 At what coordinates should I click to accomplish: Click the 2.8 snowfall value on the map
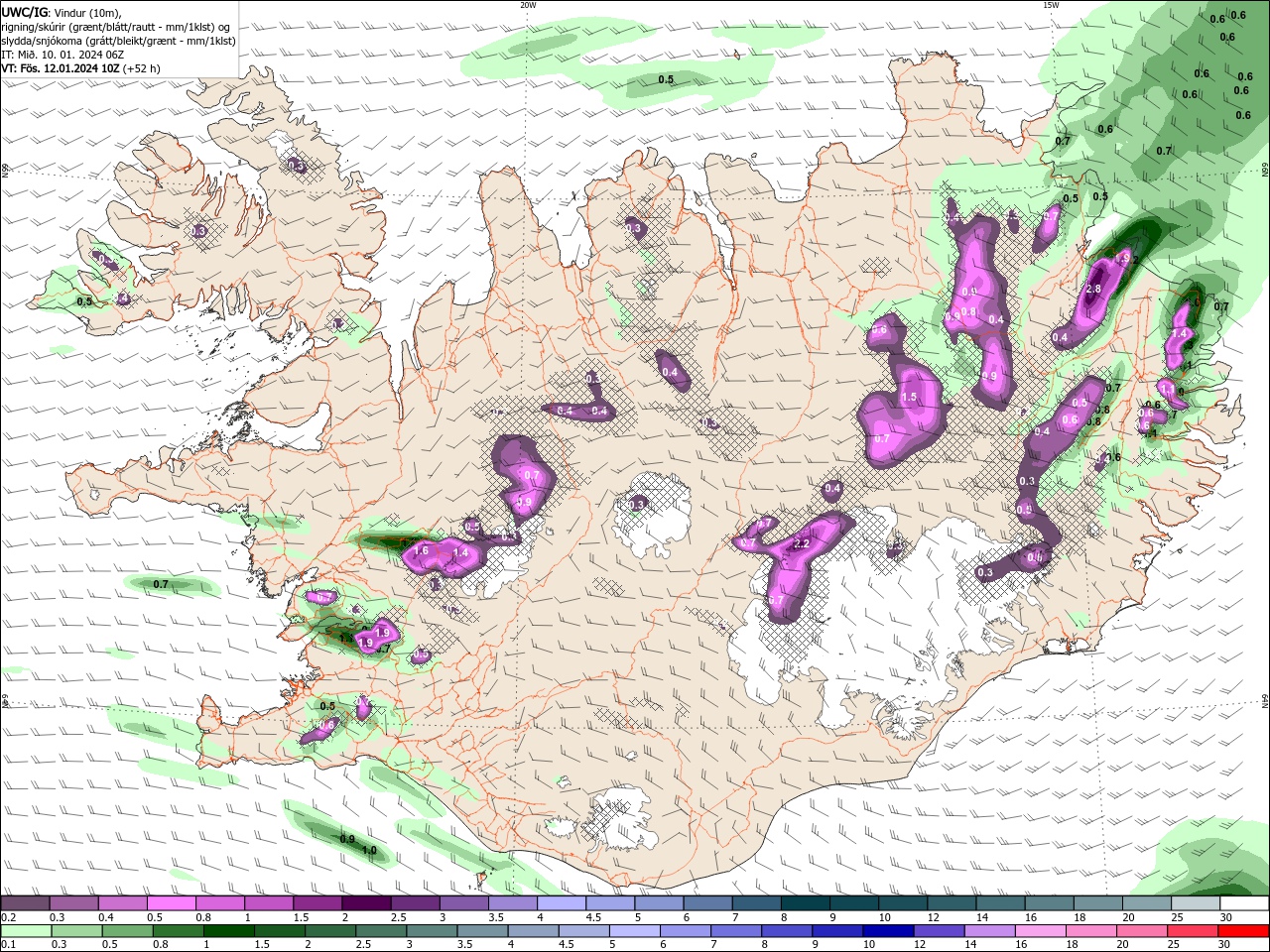pyautogui.click(x=1093, y=290)
